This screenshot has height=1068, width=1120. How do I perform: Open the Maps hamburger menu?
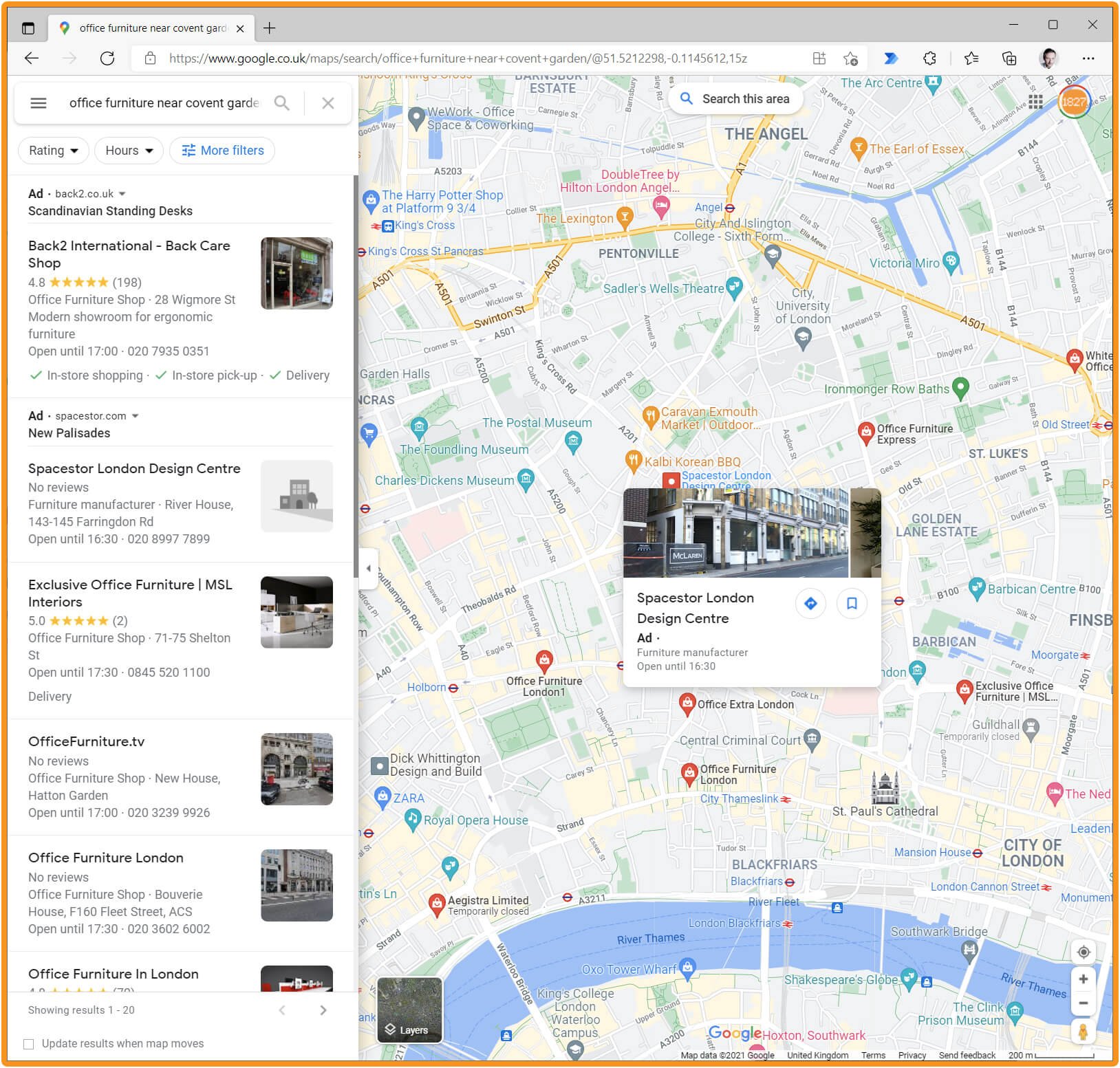pos(39,103)
